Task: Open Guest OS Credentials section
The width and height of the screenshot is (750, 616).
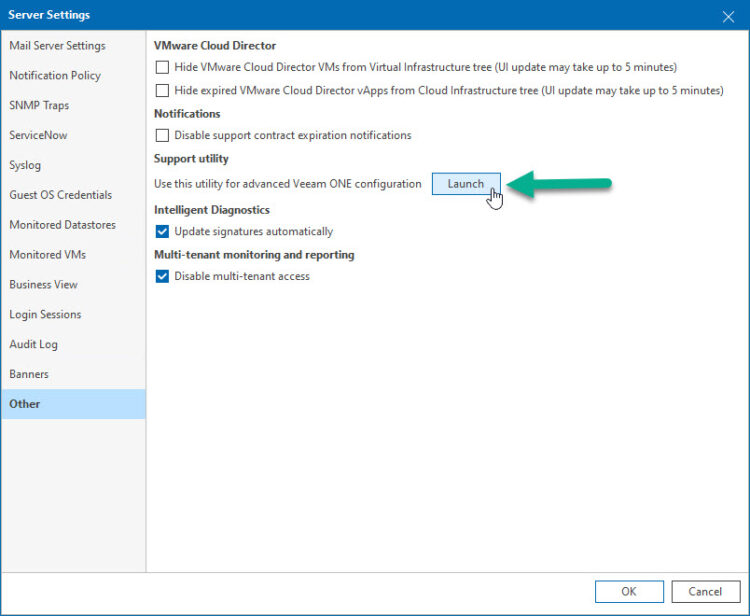Action: (x=60, y=195)
